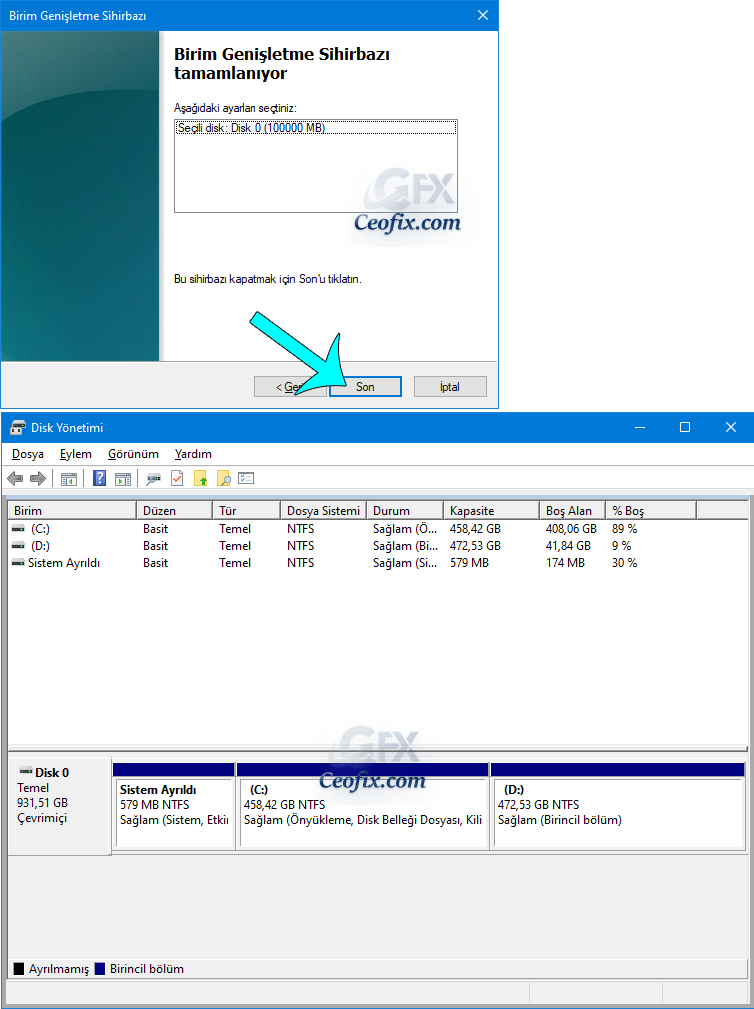Viewport: 754px width, 1009px height.
Task: Click the 579 MB capacity cell
Action: [469, 562]
